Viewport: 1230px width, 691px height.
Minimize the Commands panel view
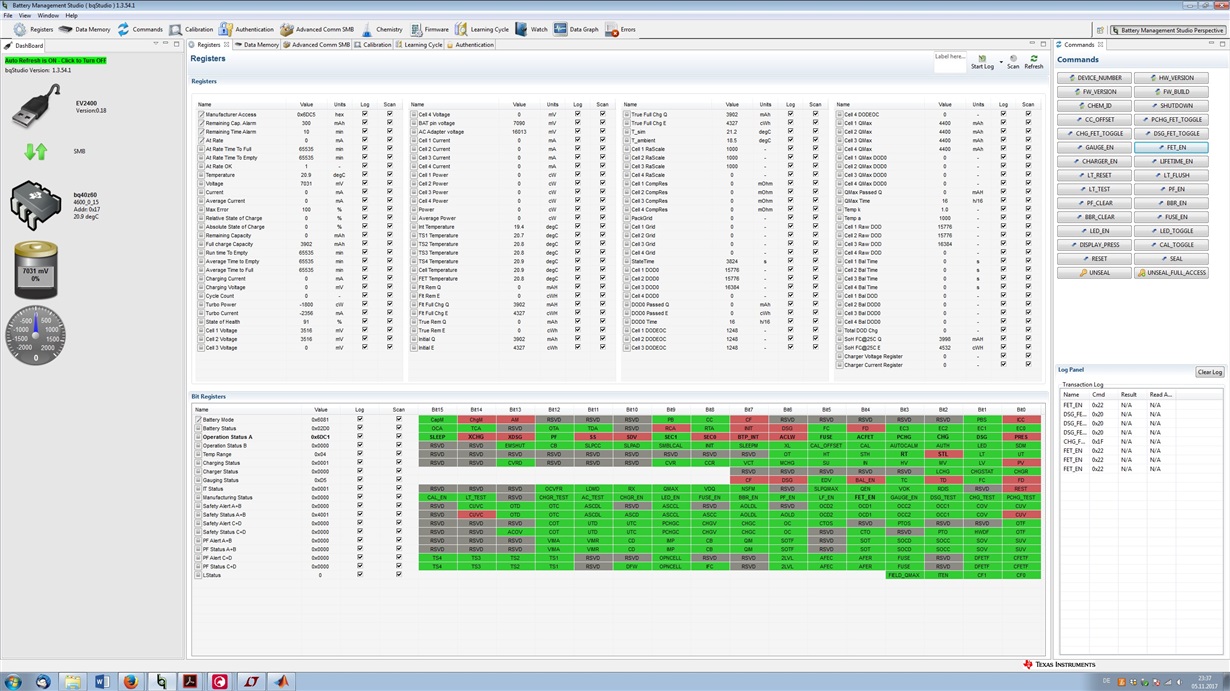tap(1213, 45)
